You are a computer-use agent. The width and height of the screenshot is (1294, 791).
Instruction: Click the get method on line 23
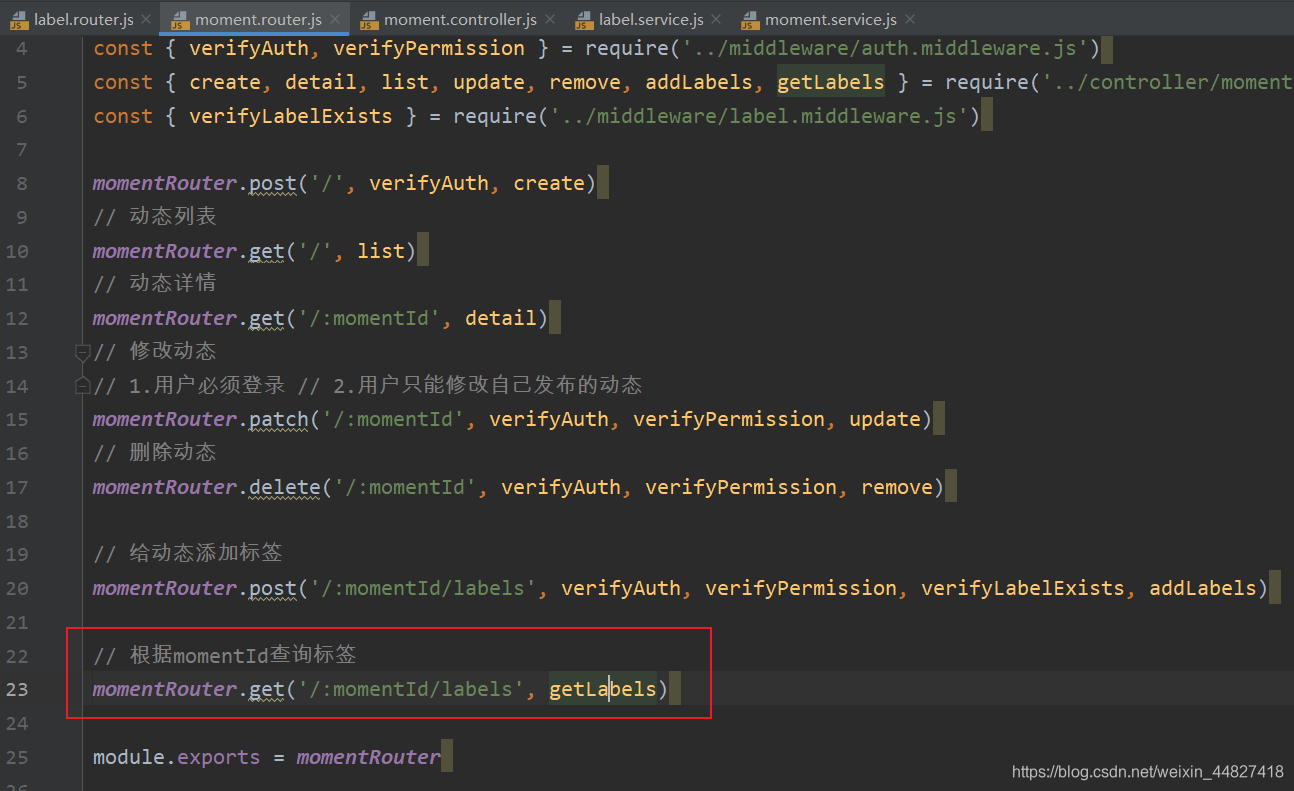click(x=267, y=689)
